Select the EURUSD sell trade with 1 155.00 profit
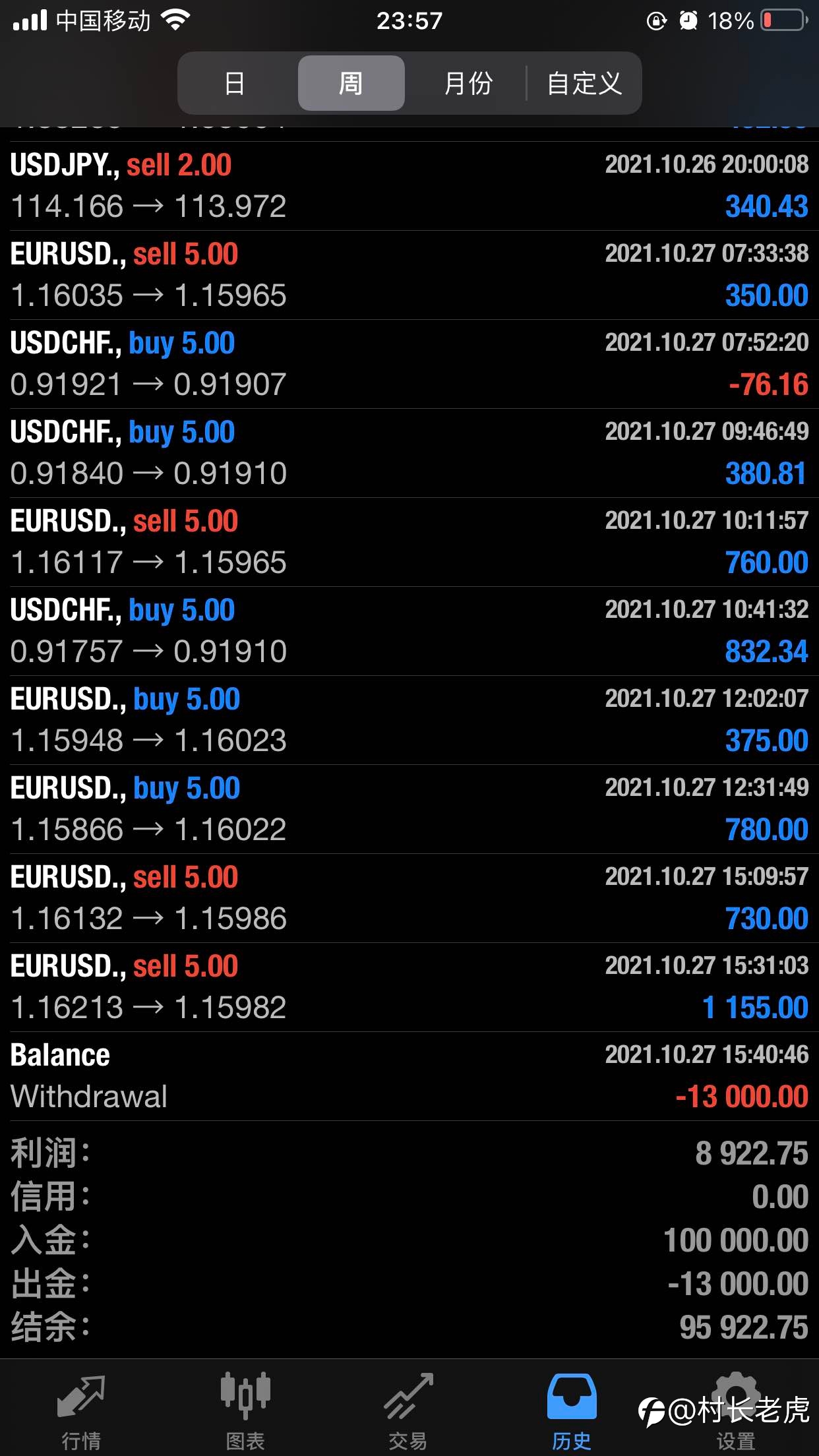 (409, 987)
